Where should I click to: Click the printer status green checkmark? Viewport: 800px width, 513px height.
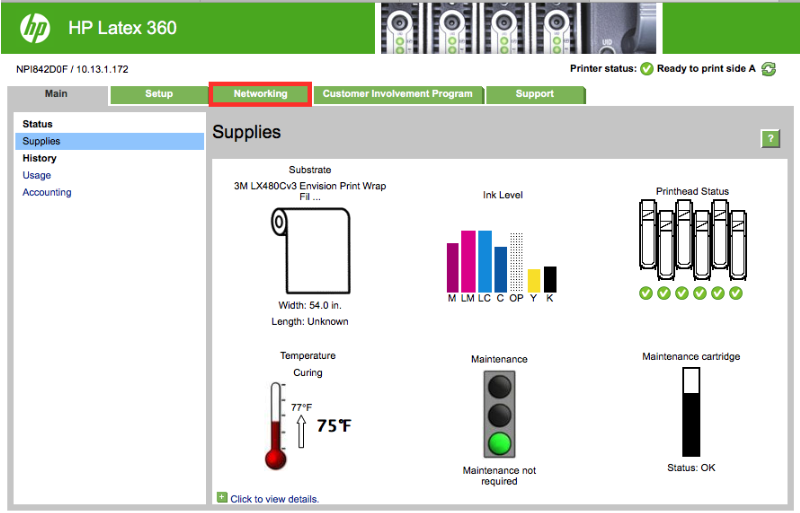coord(646,69)
